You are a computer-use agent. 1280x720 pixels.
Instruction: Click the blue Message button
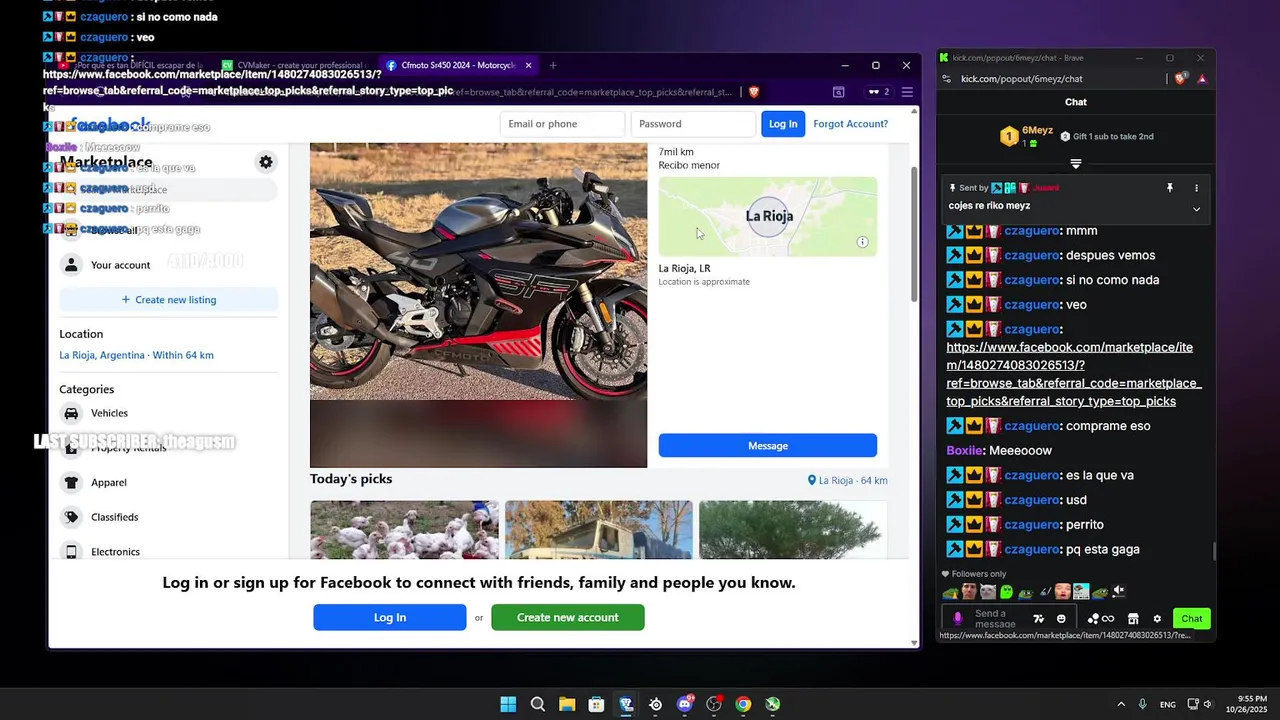[768, 445]
